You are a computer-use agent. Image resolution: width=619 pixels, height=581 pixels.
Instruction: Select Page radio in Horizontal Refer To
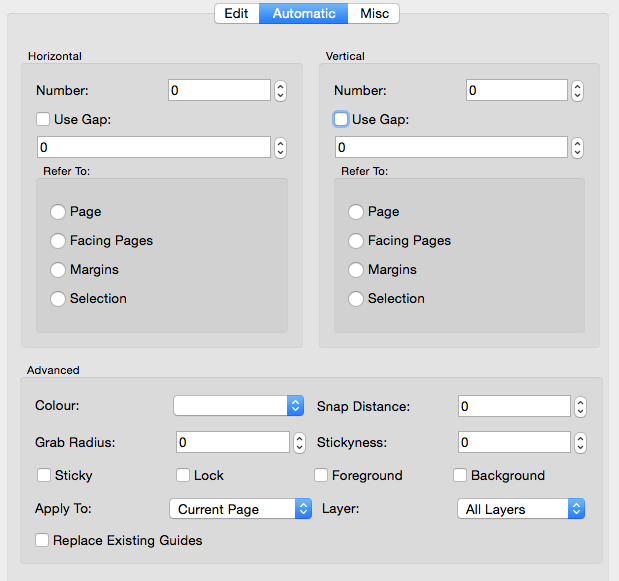click(58, 212)
